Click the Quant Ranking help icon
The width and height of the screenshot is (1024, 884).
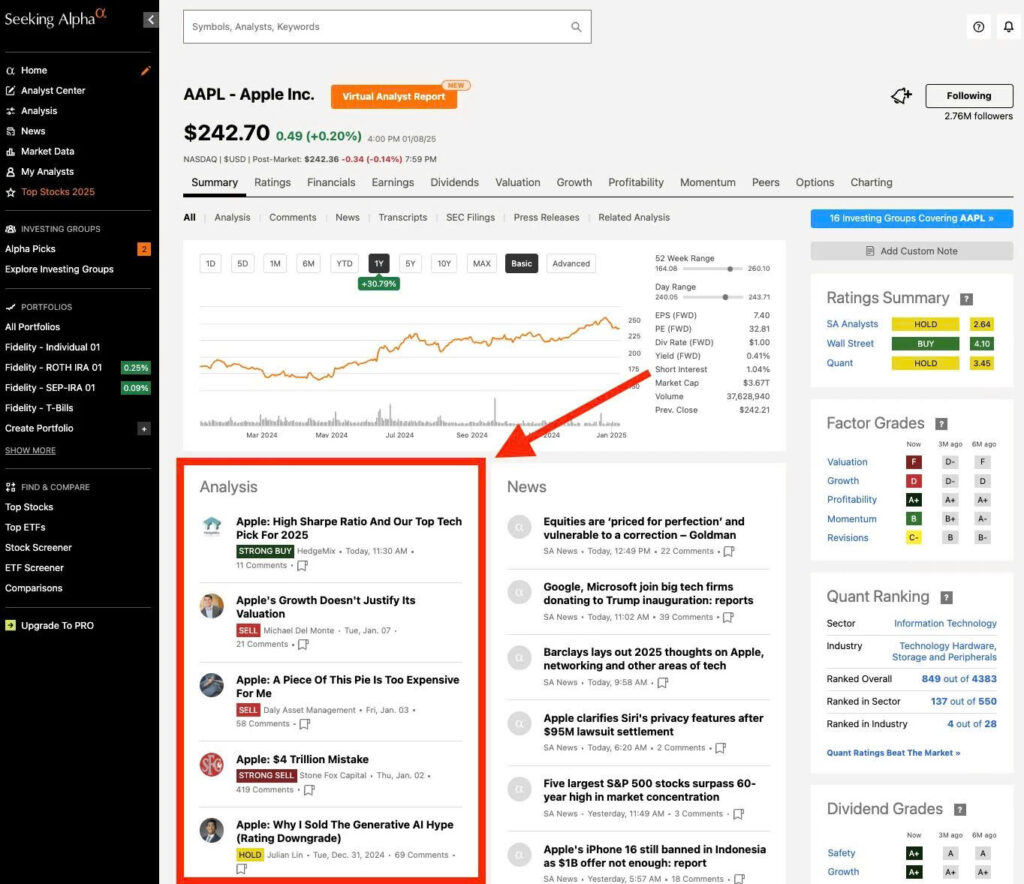(x=946, y=597)
